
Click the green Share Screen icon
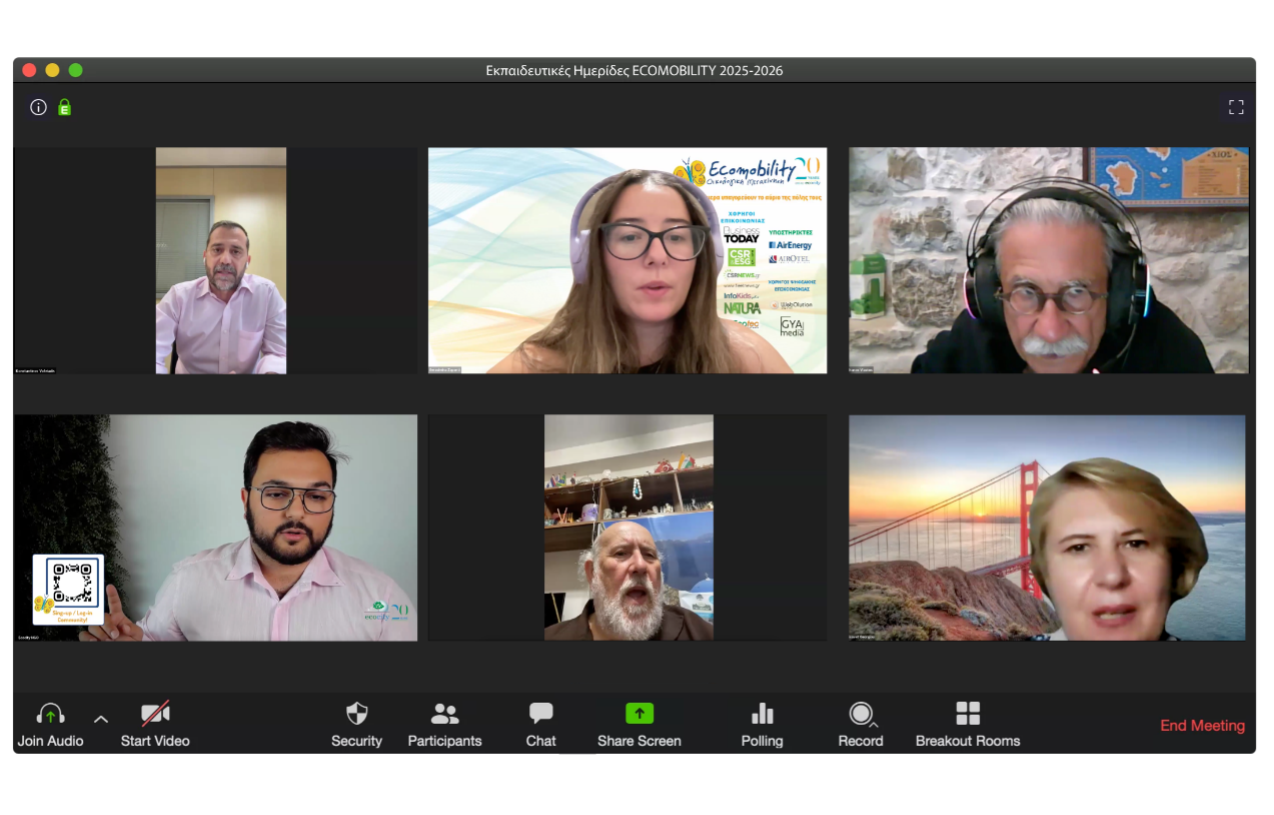(639, 714)
